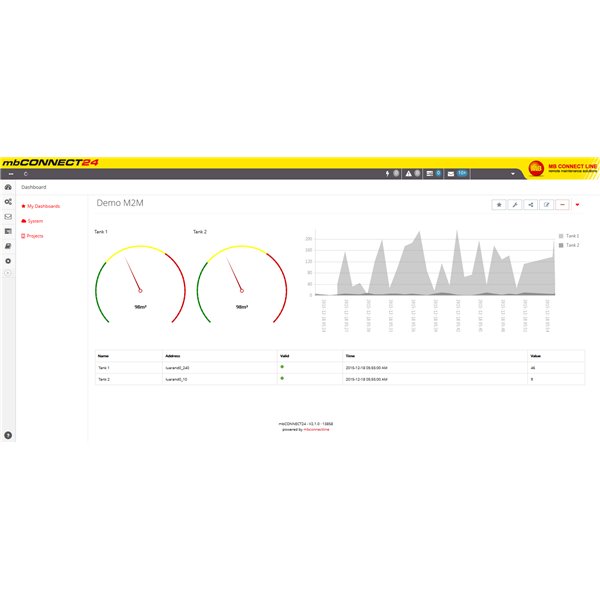Image resolution: width=600 pixels, height=600 pixels.
Task: Open the user dropdown arrow in top bar
Action: tap(513, 173)
